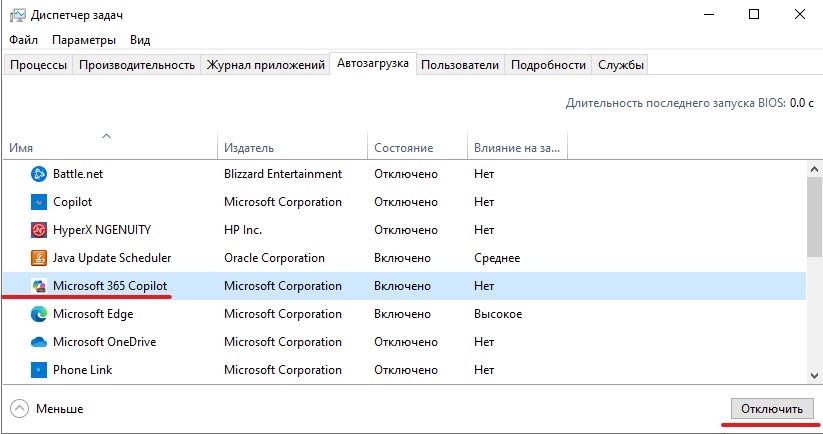Select the Battle.net row name
This screenshot has width=823, height=434.
click(x=78, y=174)
